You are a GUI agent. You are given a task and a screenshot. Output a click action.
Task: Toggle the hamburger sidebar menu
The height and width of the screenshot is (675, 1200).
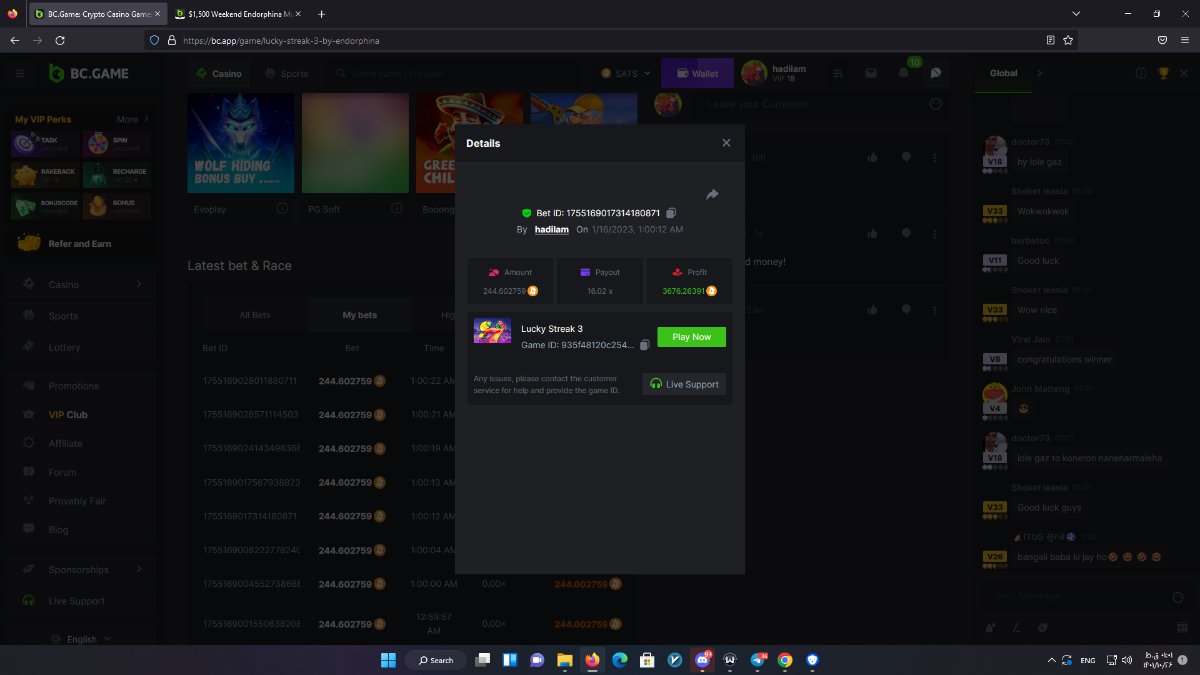[20, 73]
